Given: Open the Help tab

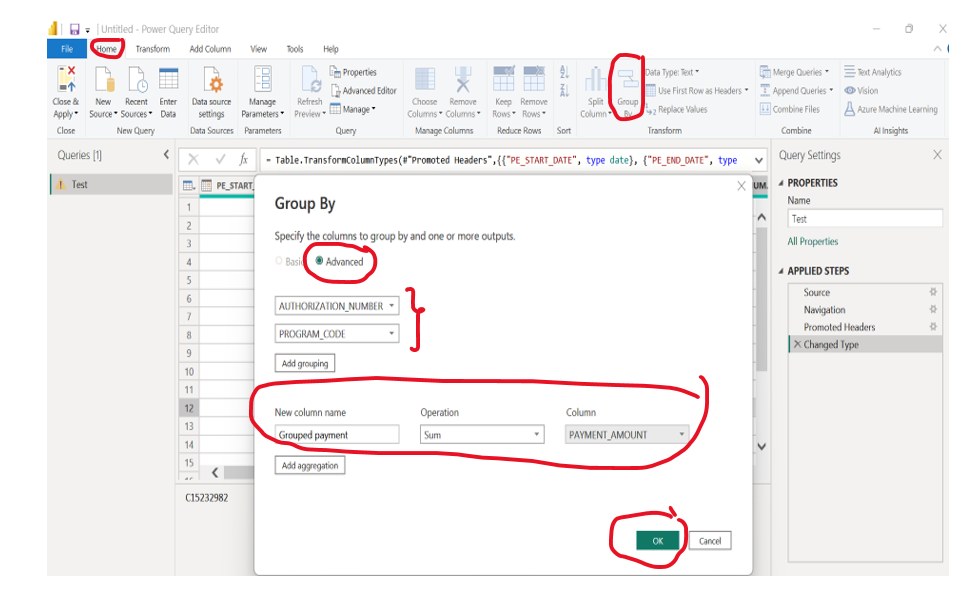Looking at the screenshot, I should tap(331, 49).
